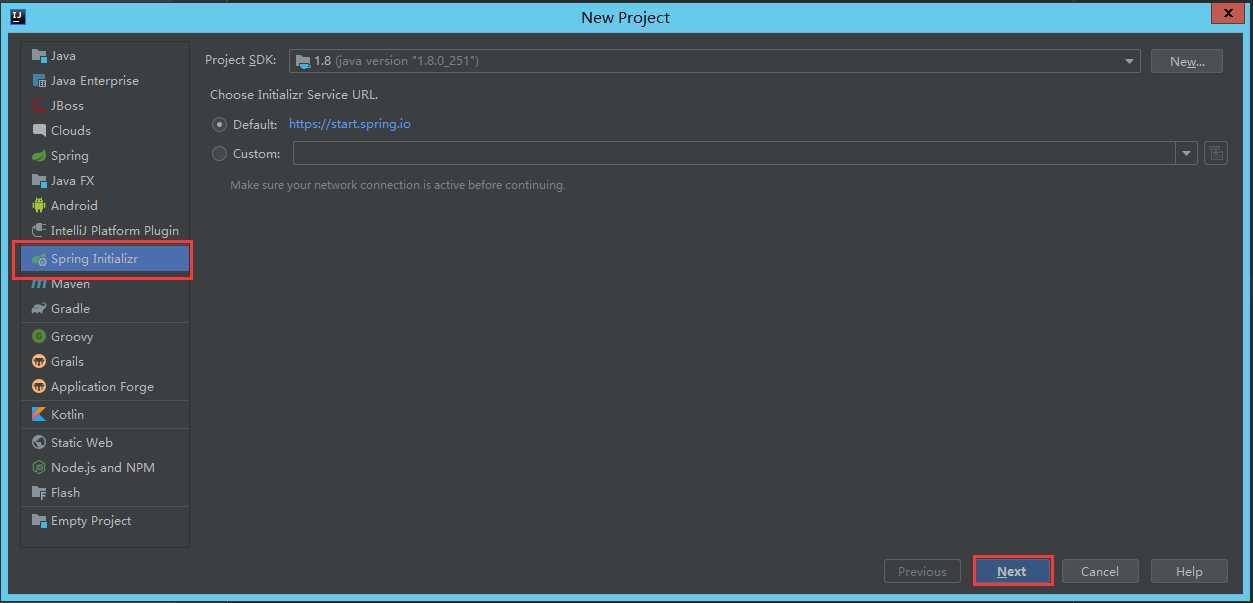Click the Static Web globe icon
Screen dimensions: 1253x603
tap(39, 443)
